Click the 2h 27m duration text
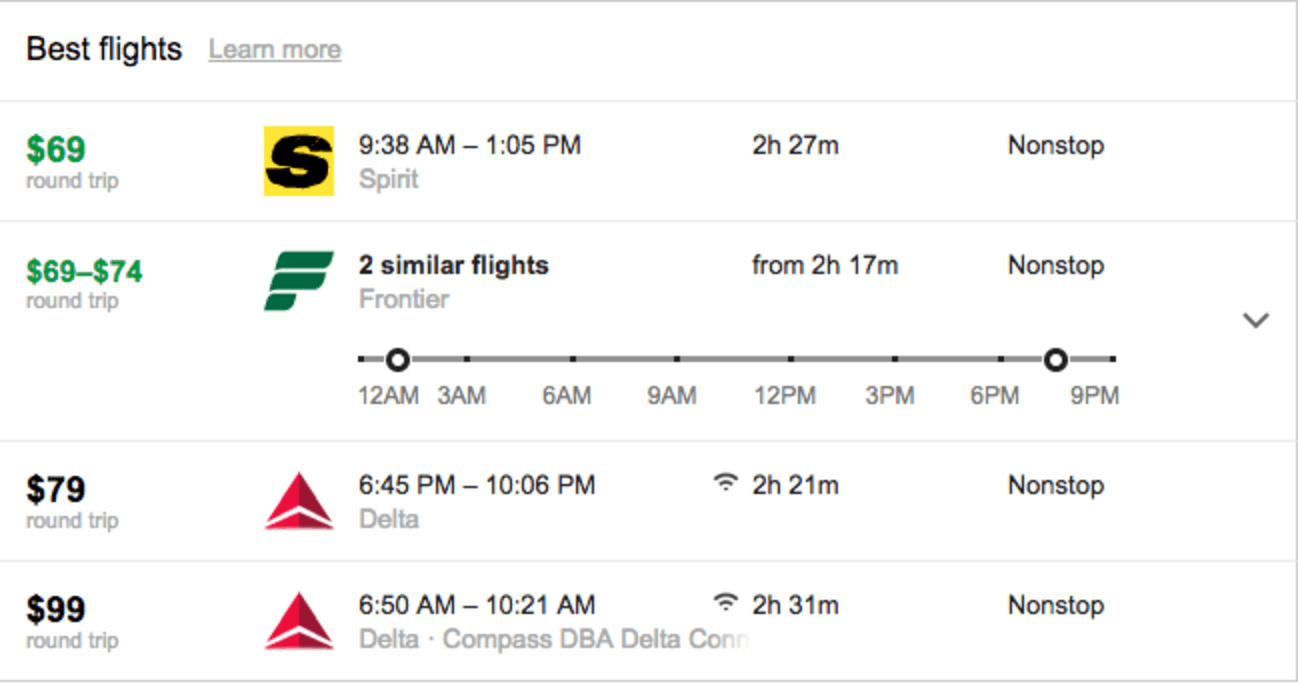The width and height of the screenshot is (1298, 684). pyautogui.click(x=793, y=146)
